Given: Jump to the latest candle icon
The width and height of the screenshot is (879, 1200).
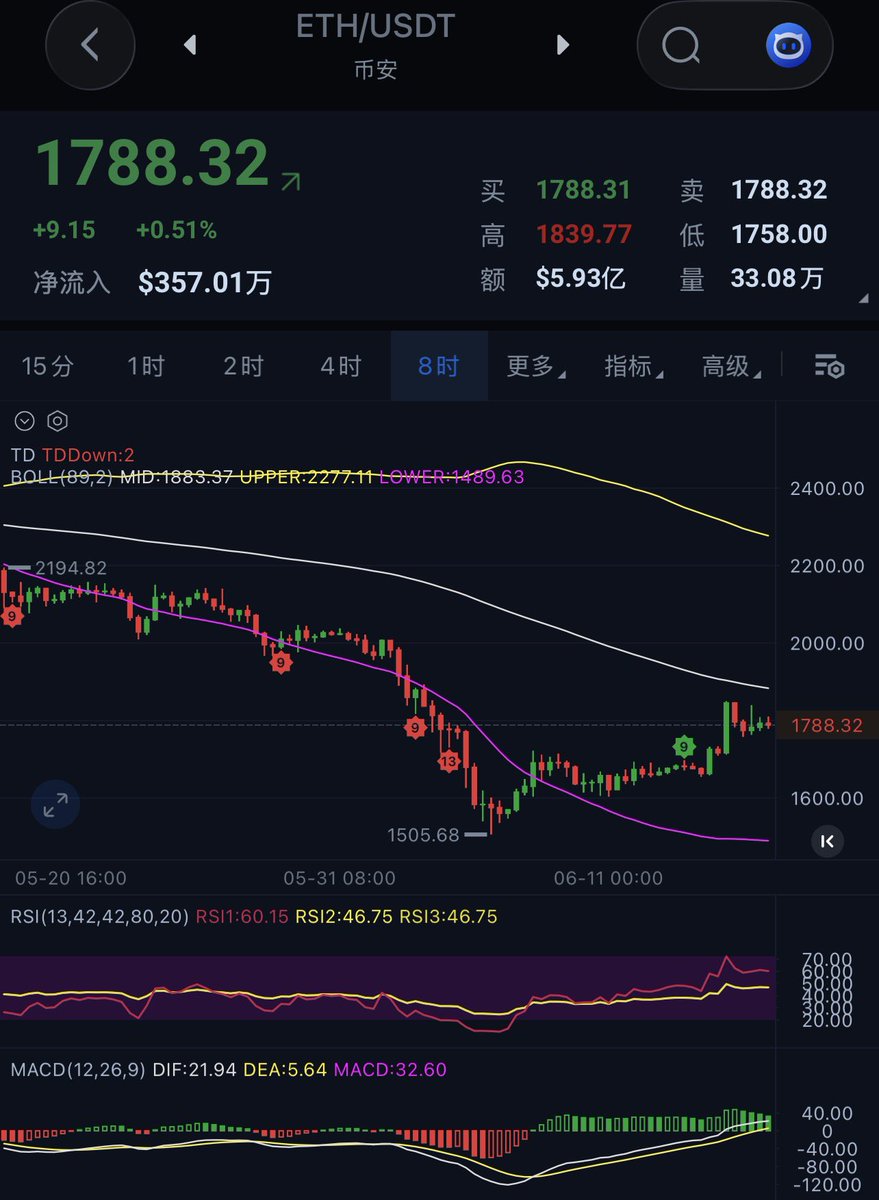Looking at the screenshot, I should pos(827,841).
